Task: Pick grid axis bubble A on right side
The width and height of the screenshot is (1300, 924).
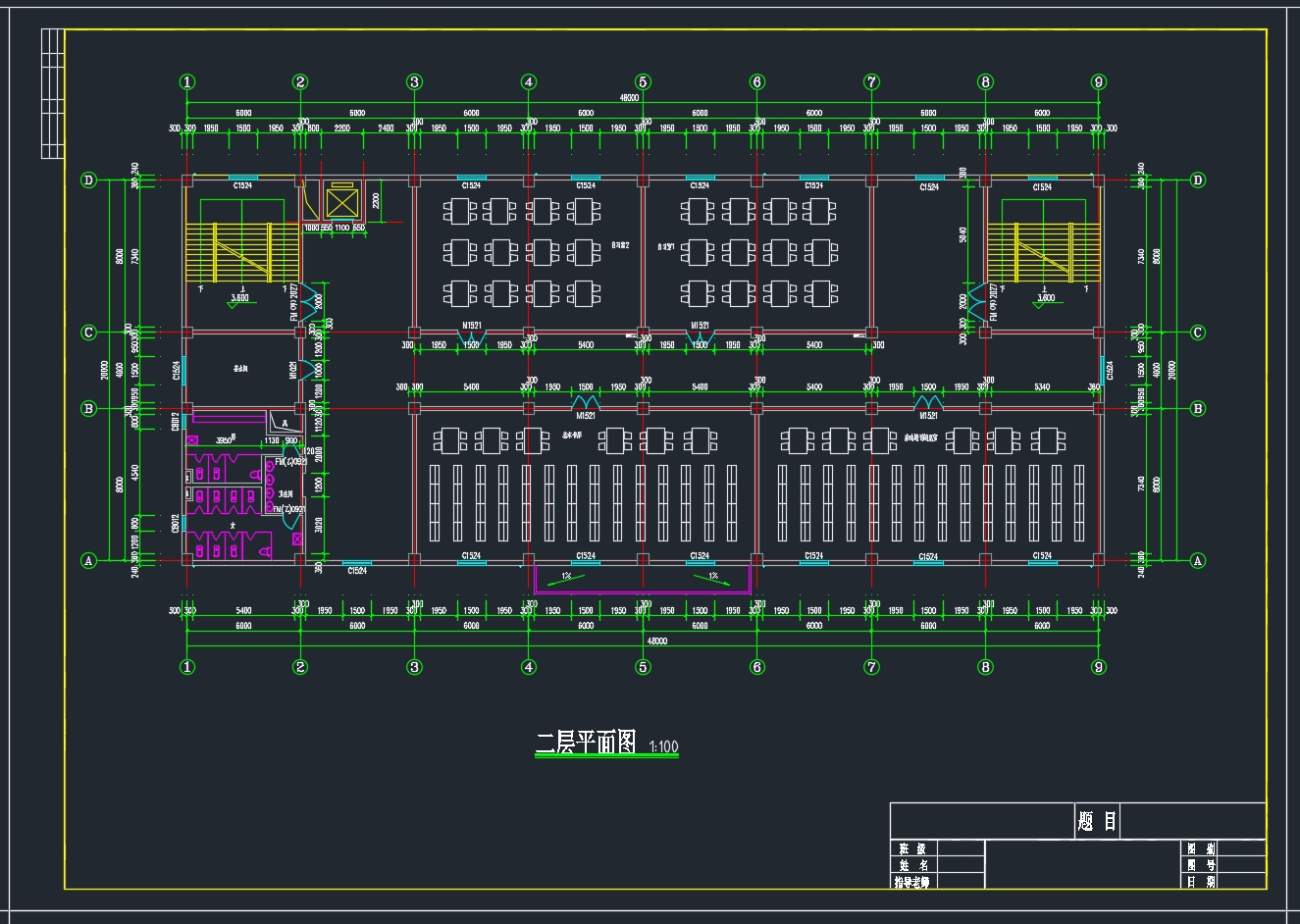Action: [1197, 561]
